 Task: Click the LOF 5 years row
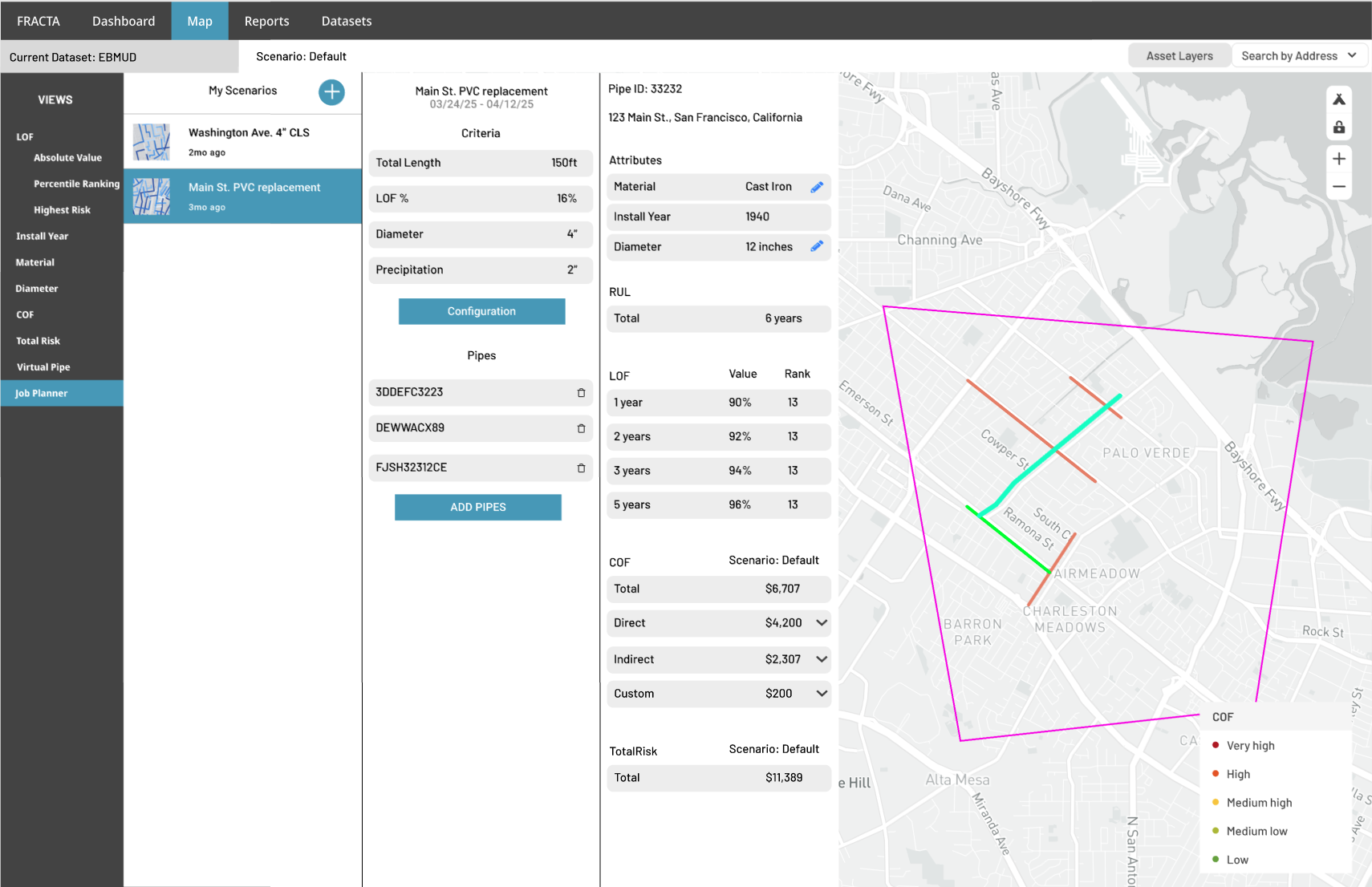(719, 505)
